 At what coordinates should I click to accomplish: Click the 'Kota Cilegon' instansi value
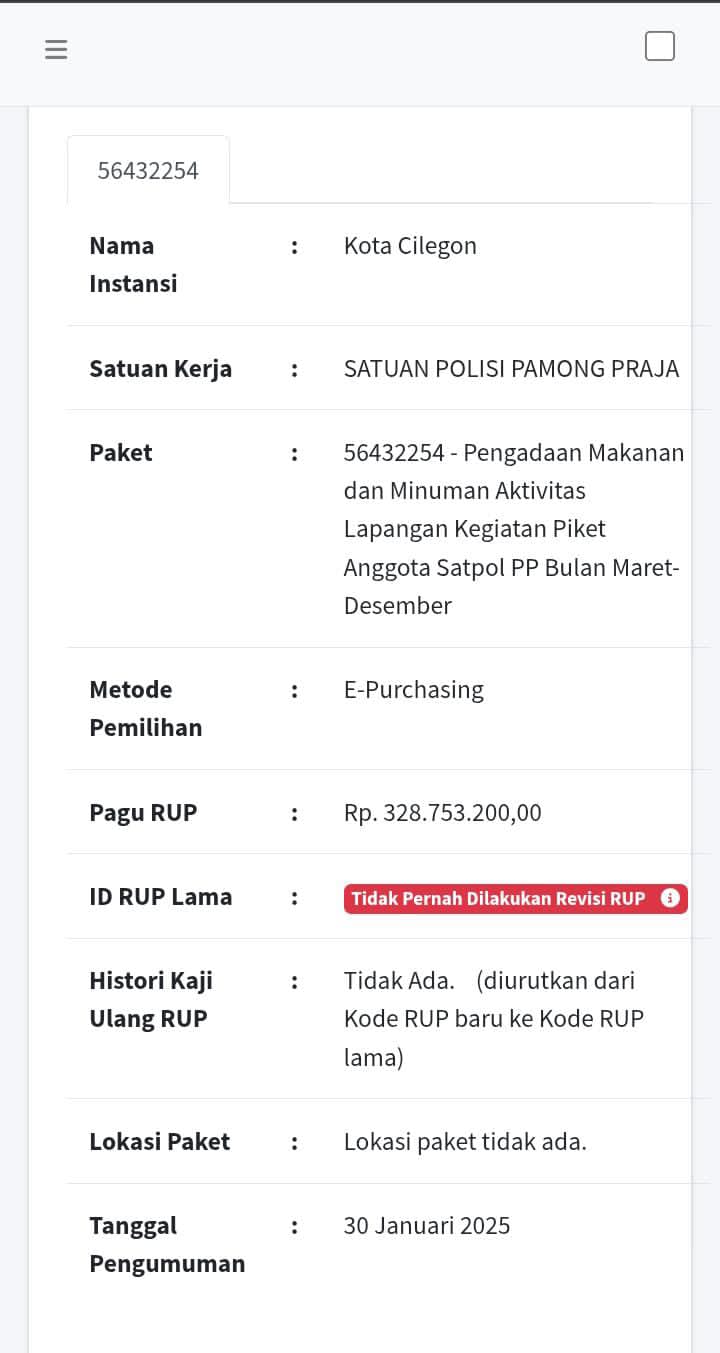coord(410,246)
